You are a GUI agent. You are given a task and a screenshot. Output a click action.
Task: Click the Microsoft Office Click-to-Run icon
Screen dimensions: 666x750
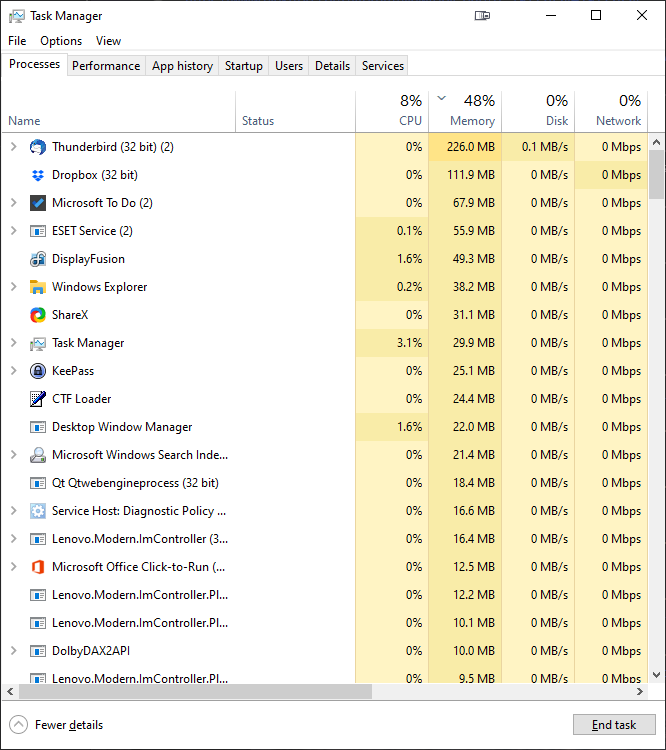coord(38,567)
